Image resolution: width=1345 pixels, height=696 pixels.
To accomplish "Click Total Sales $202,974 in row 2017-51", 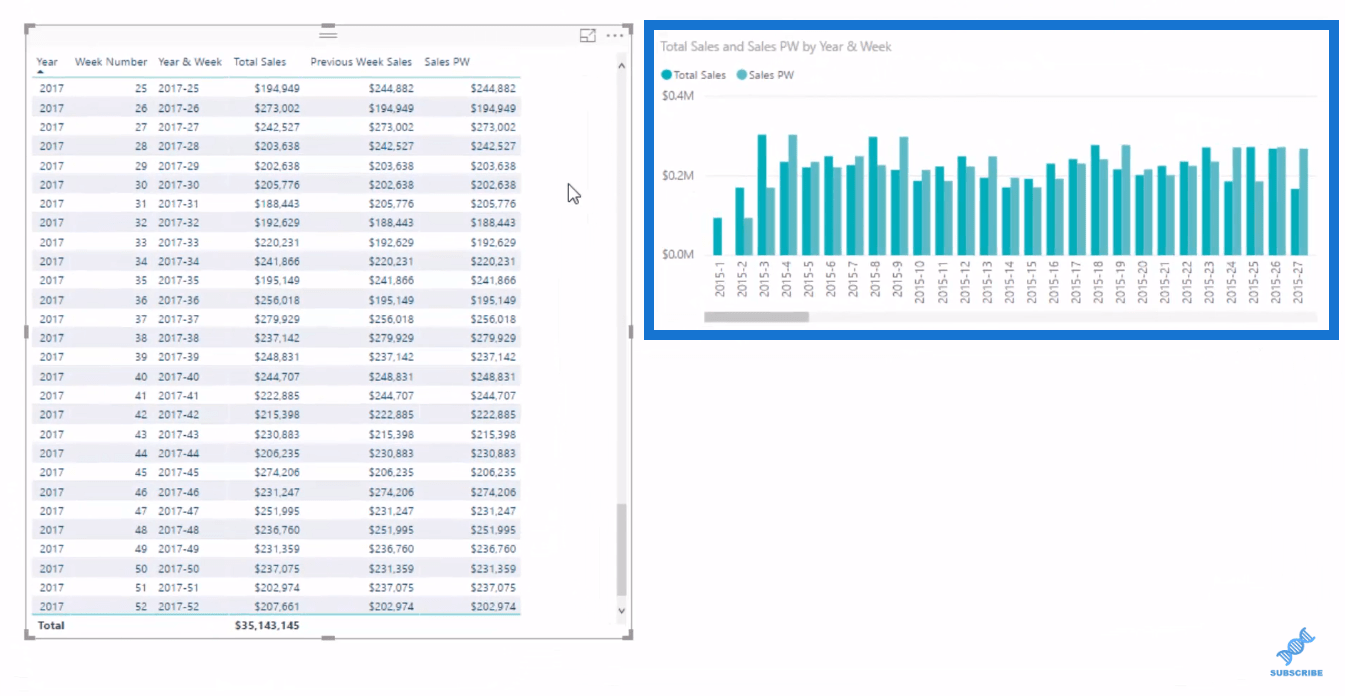I will (x=278, y=588).
